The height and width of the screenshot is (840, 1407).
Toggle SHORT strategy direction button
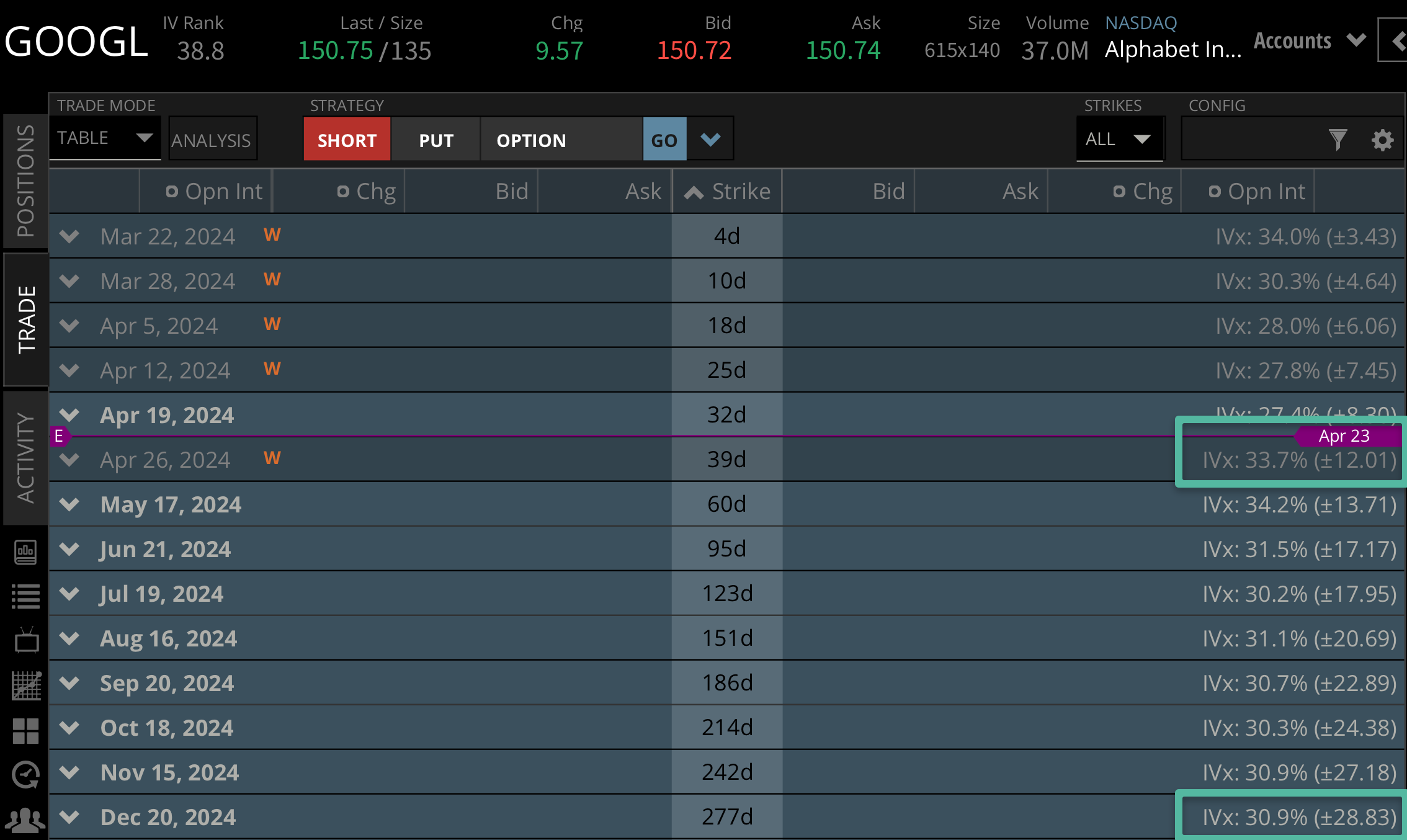click(347, 140)
